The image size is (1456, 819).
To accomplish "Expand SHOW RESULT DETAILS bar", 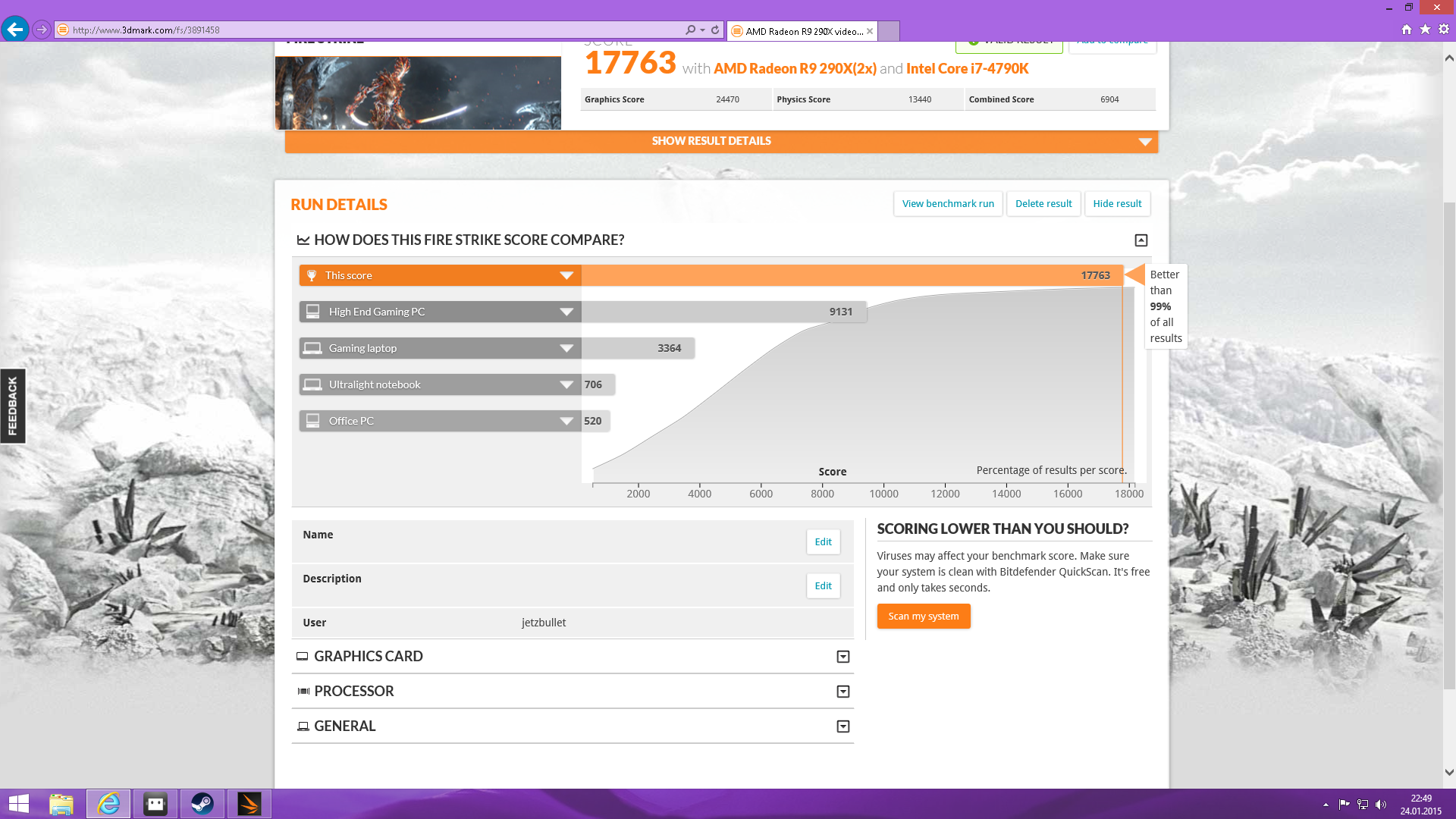I will click(x=721, y=141).
